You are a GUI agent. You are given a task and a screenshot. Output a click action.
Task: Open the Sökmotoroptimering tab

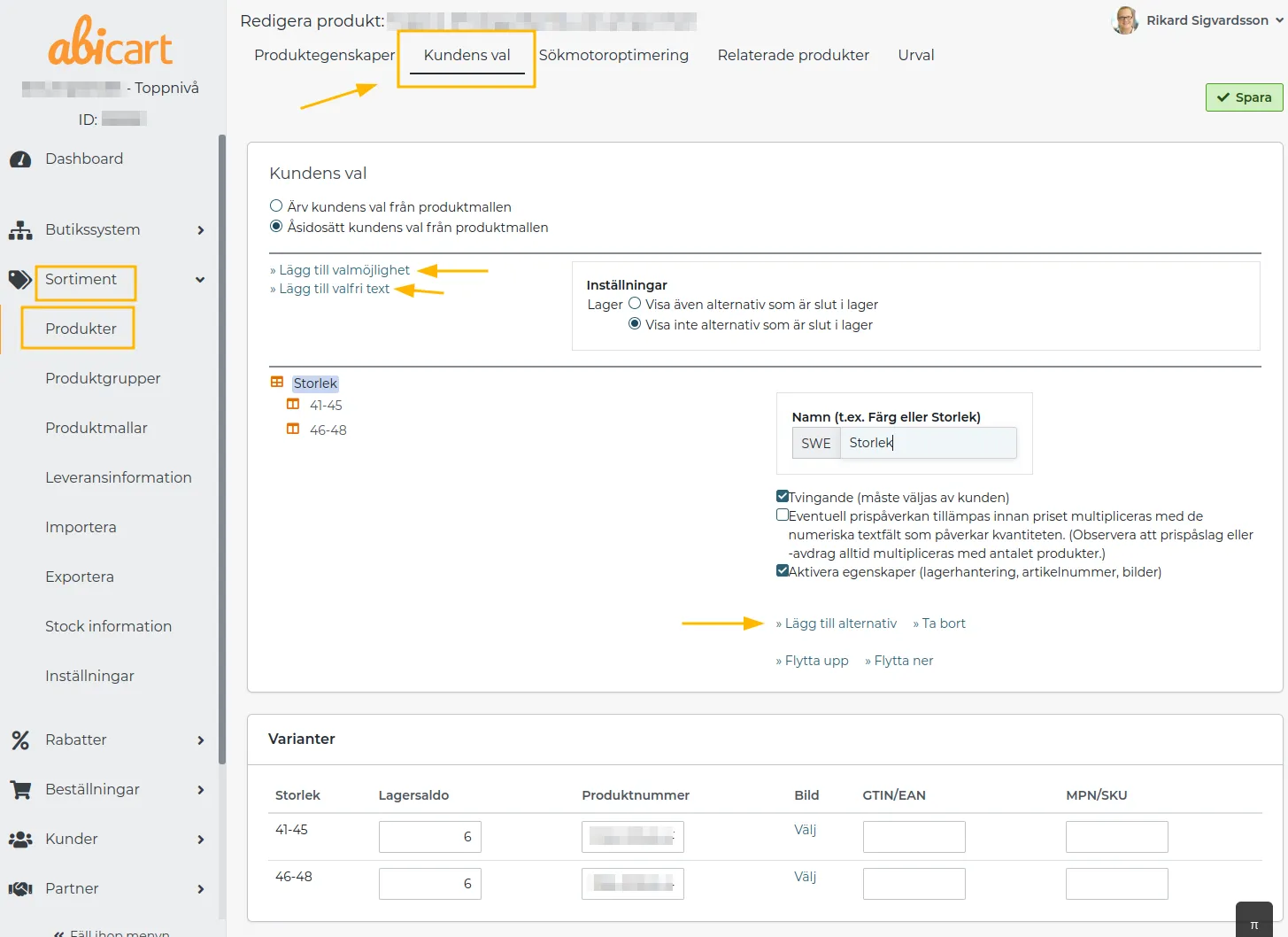(613, 55)
